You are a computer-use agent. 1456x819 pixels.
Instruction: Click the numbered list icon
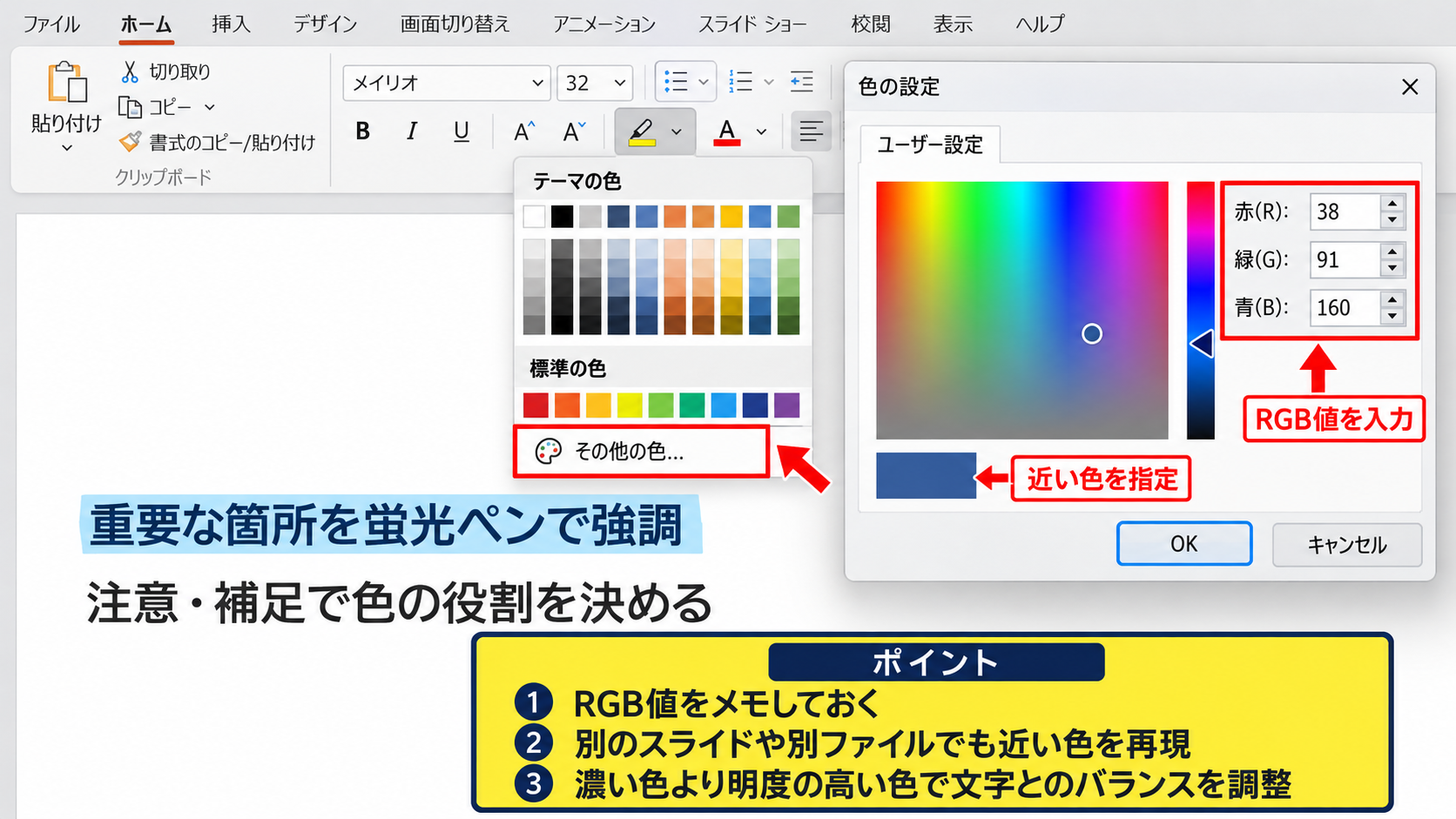(741, 83)
